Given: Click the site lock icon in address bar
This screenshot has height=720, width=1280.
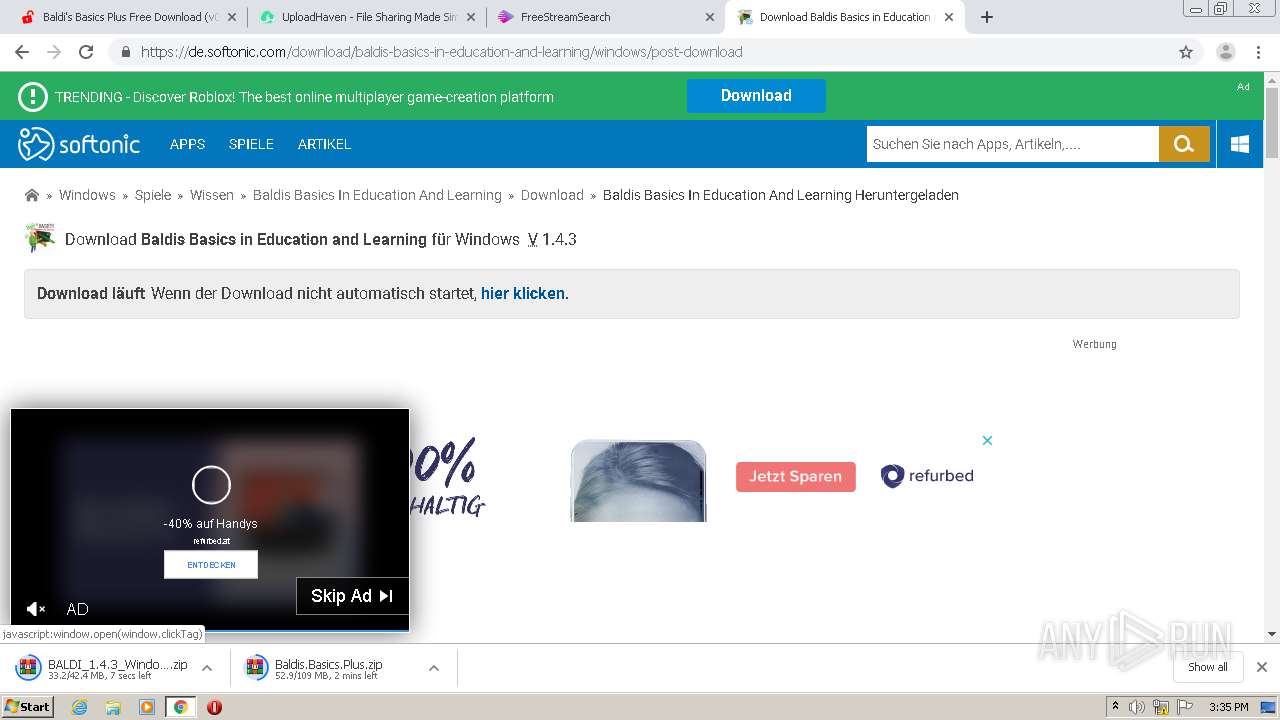Looking at the screenshot, I should click(x=125, y=52).
